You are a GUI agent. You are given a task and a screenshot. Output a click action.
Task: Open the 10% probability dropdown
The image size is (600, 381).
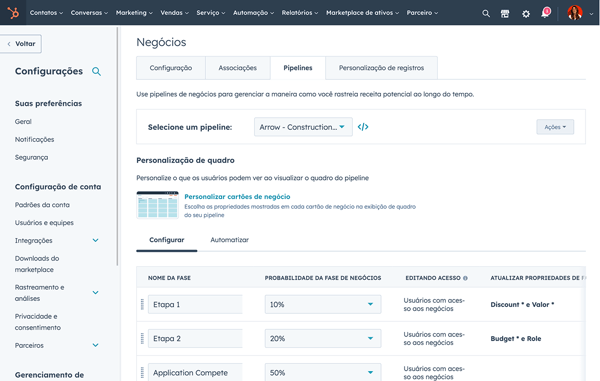[x=323, y=304]
